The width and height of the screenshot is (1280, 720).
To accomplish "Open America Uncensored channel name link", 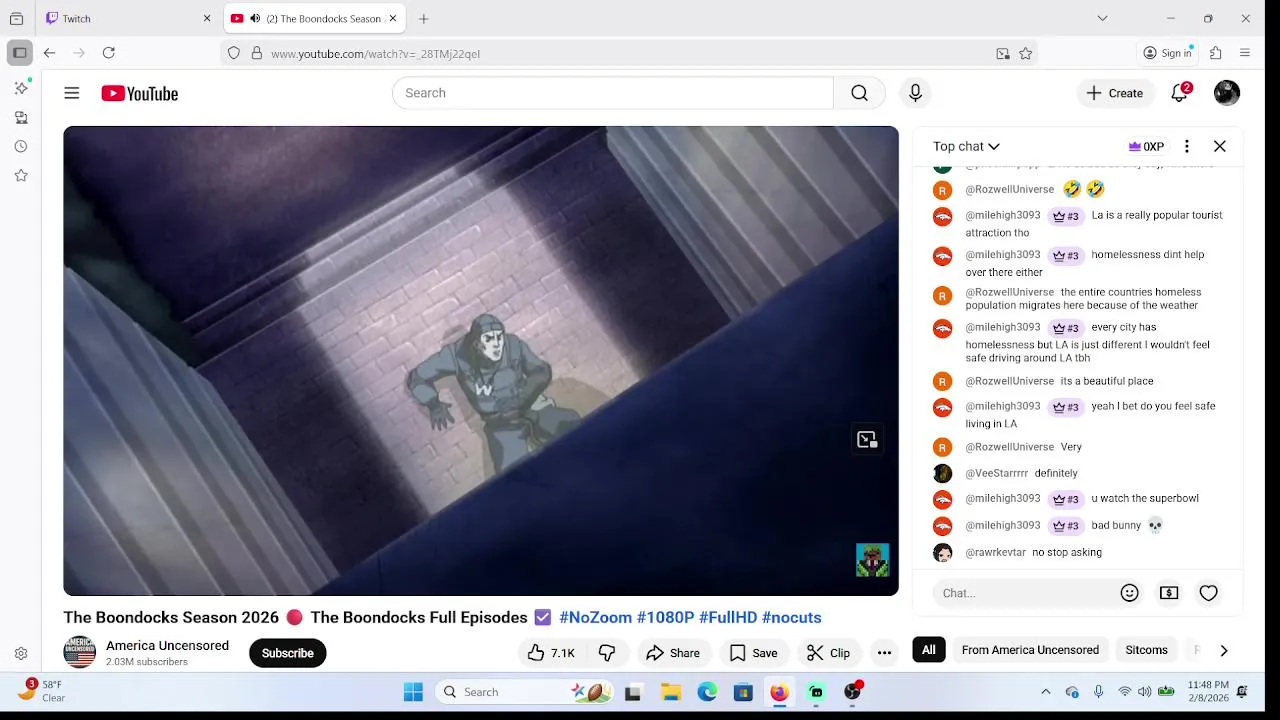I will point(167,646).
